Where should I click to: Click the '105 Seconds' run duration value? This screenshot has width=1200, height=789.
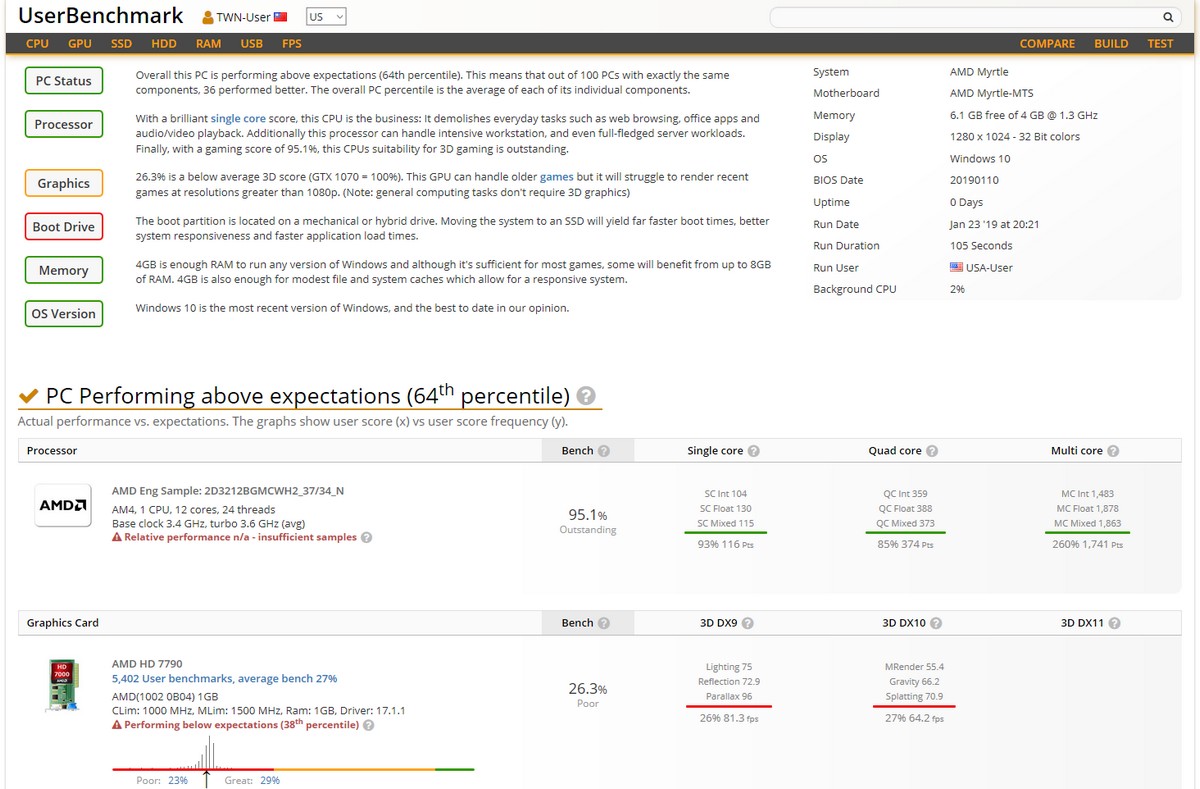click(x=981, y=246)
